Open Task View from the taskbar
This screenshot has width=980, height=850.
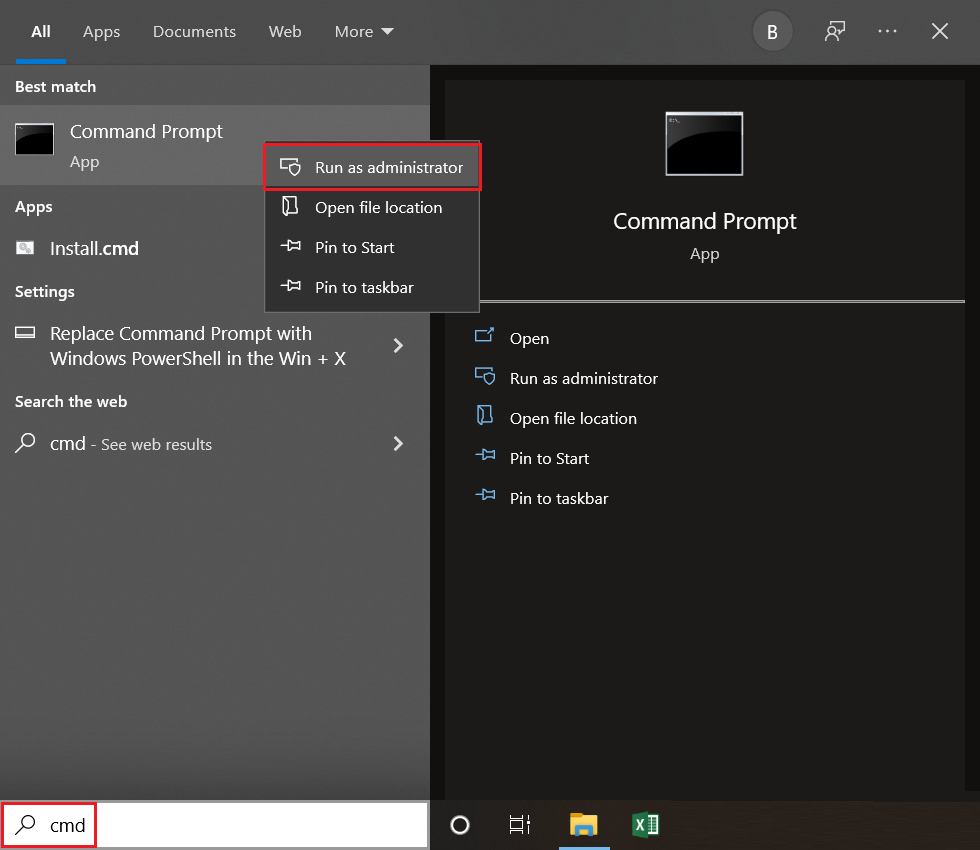[x=520, y=825]
